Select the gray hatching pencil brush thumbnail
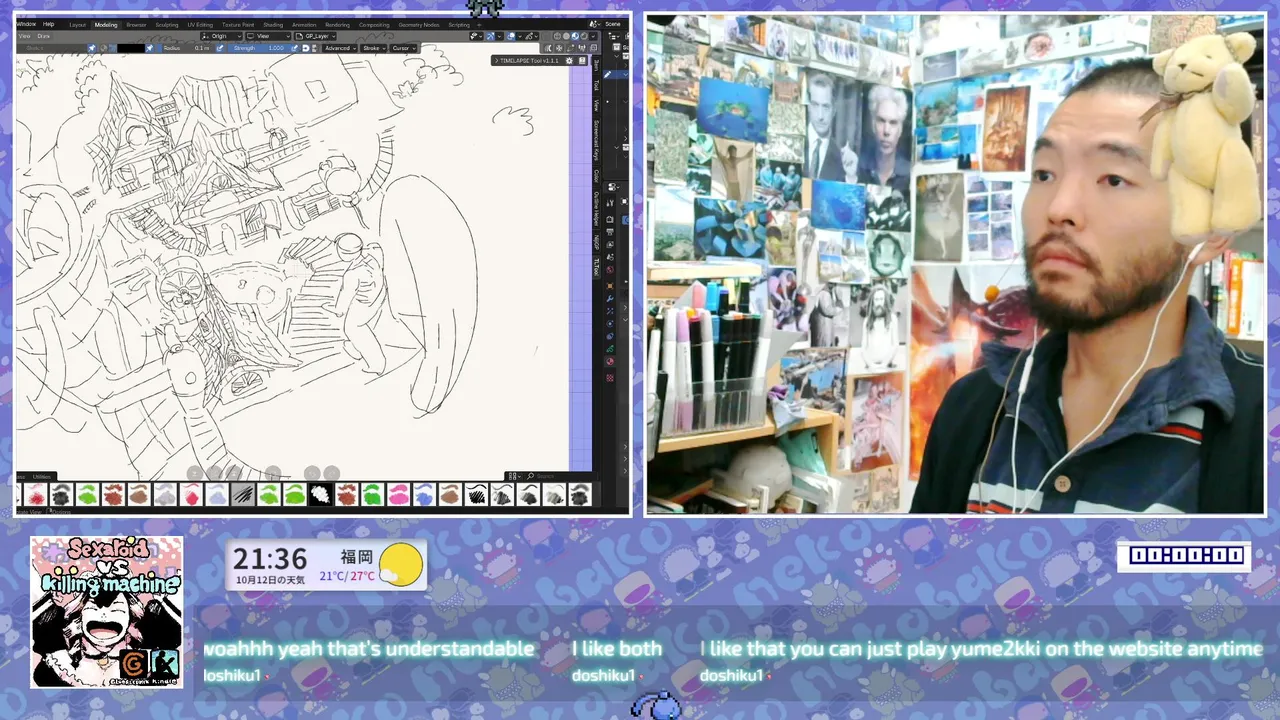 pyautogui.click(x=243, y=494)
